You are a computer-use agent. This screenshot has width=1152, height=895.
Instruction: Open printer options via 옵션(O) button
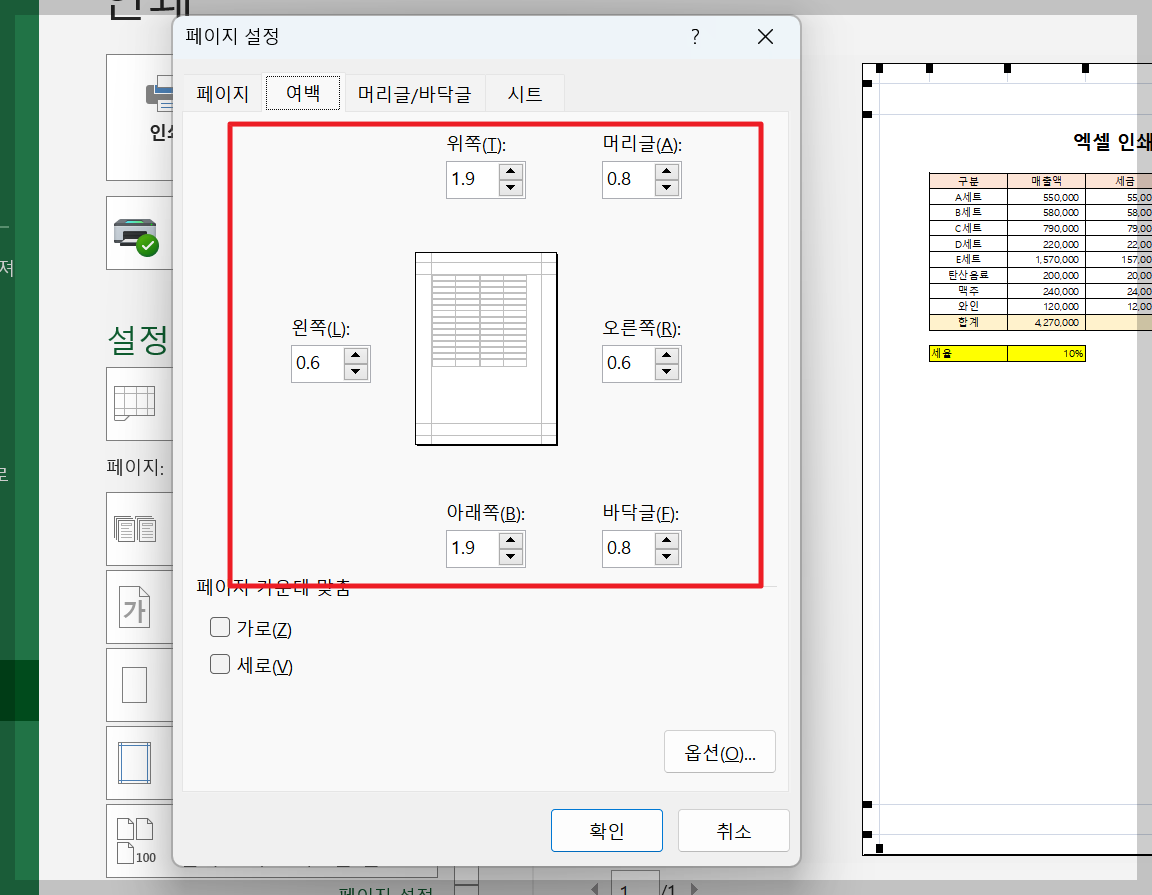[x=719, y=751]
